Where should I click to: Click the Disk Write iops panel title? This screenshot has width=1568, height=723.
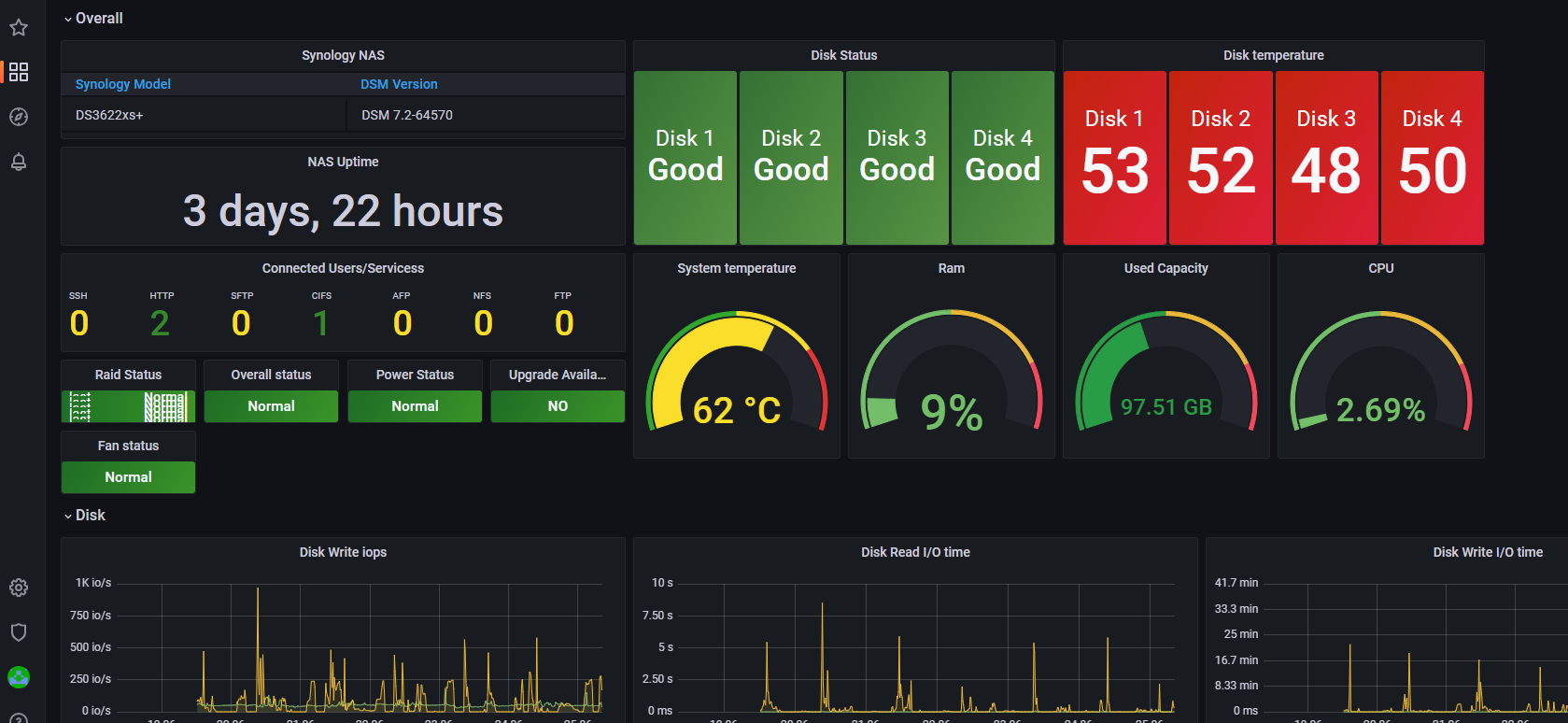pyautogui.click(x=343, y=552)
